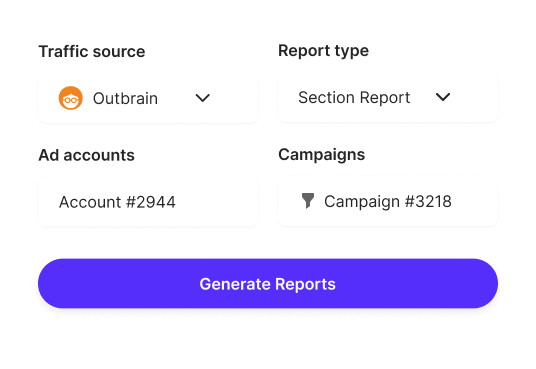This screenshot has width=536, height=369.
Task: Select the Outbrain text in traffic source
Action: tap(125, 98)
